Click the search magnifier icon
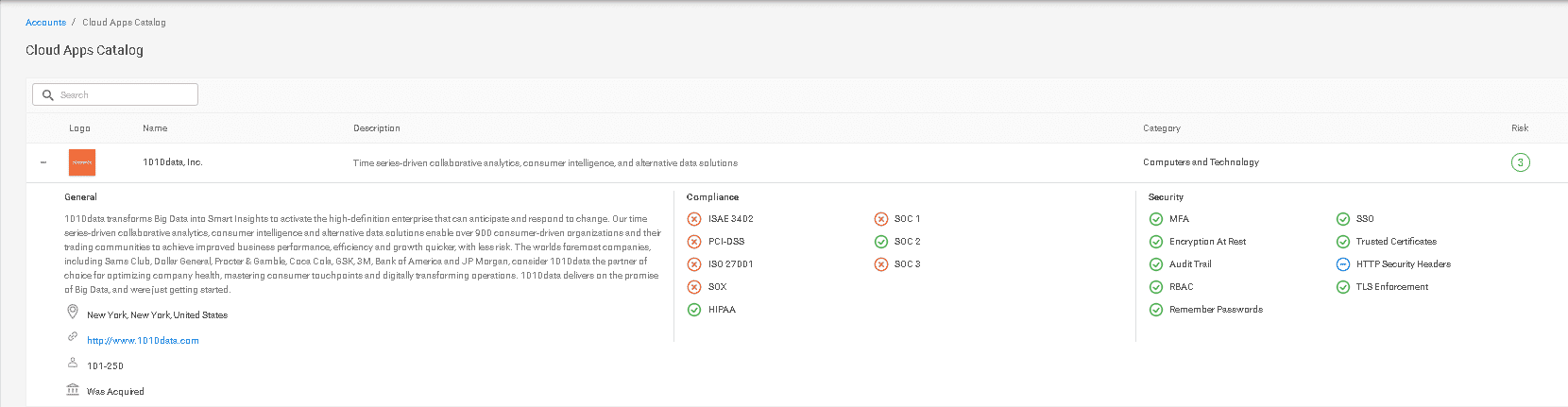The height and width of the screenshot is (407, 1568). [x=48, y=95]
